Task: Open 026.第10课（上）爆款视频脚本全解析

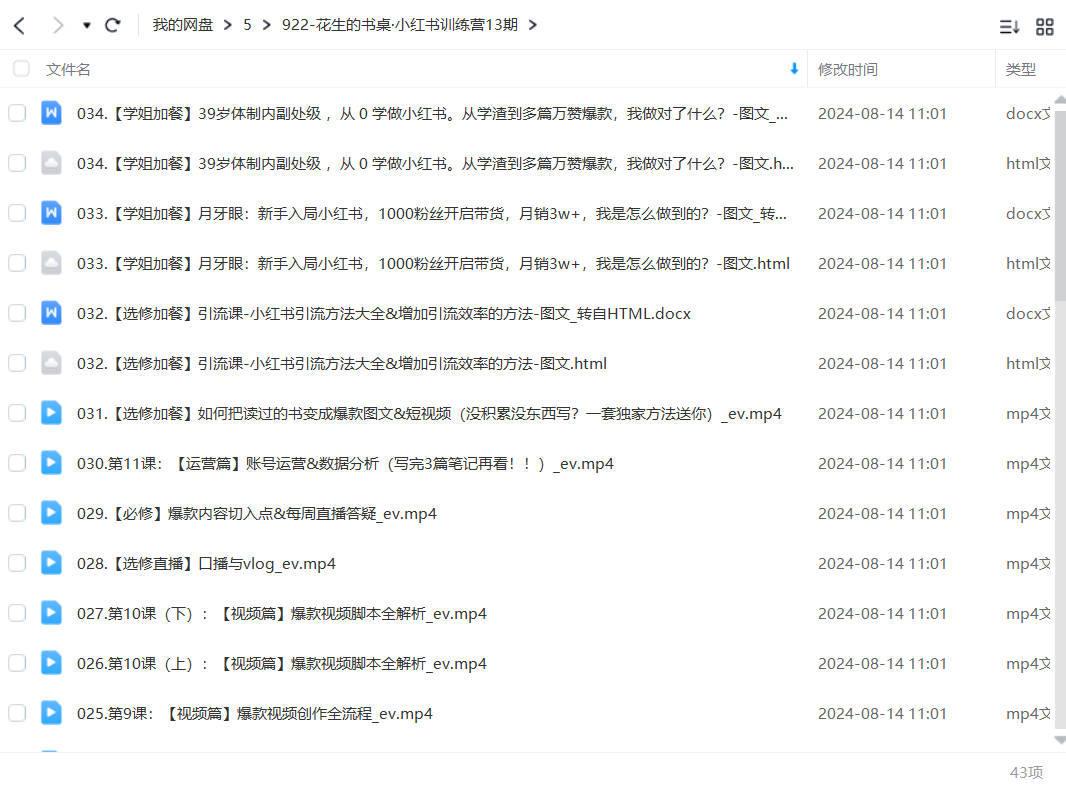Action: click(x=281, y=664)
